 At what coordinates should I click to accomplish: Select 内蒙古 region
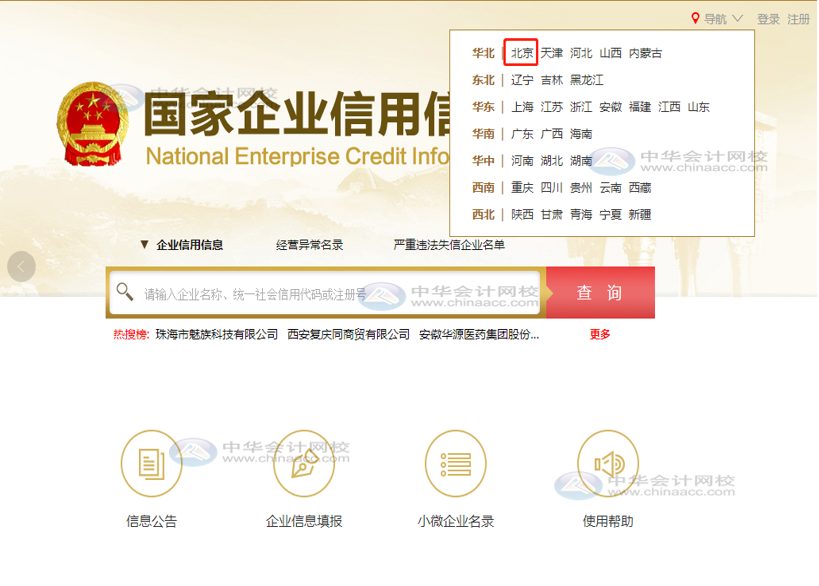coord(646,53)
